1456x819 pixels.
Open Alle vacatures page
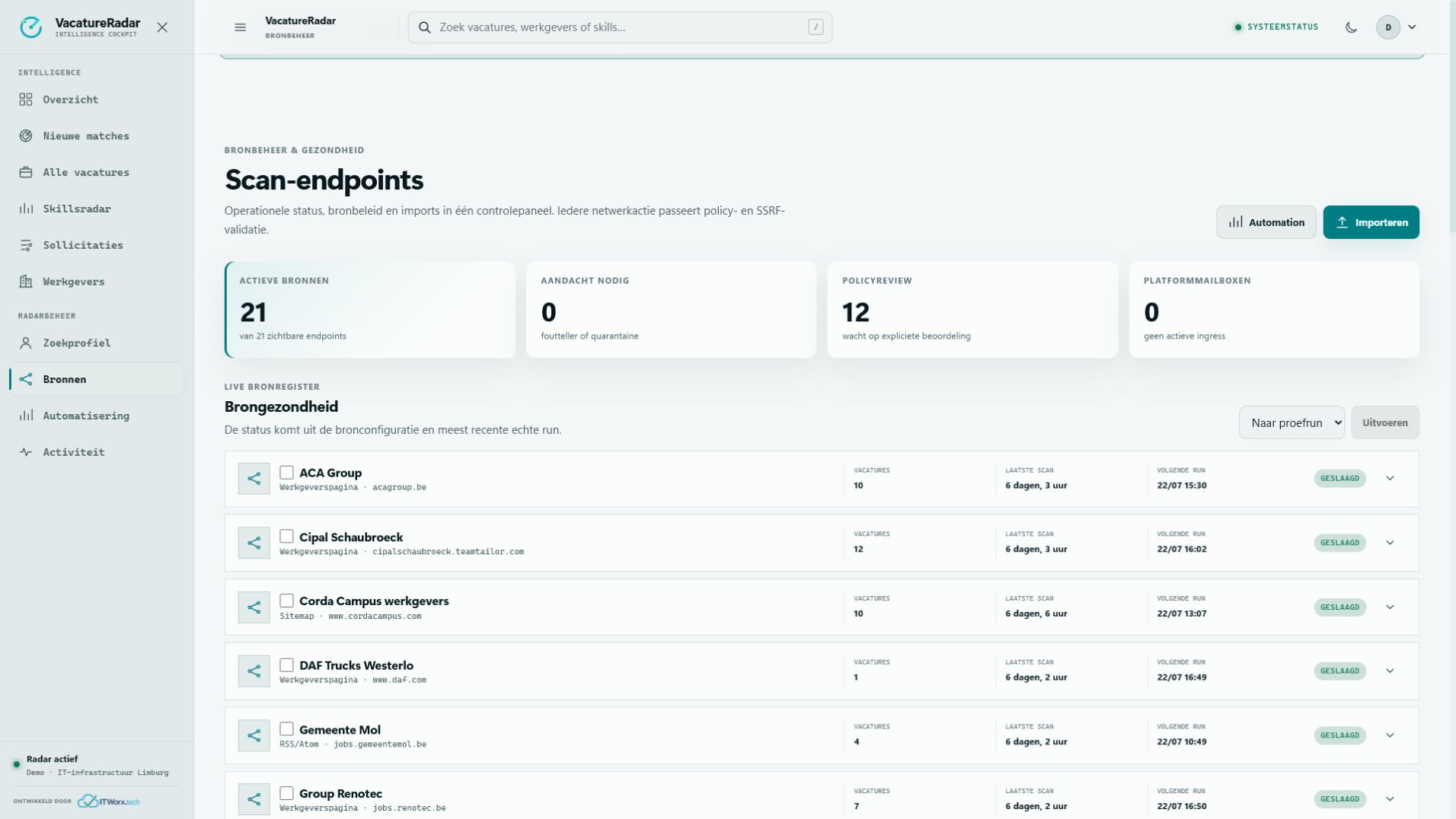pos(97,173)
